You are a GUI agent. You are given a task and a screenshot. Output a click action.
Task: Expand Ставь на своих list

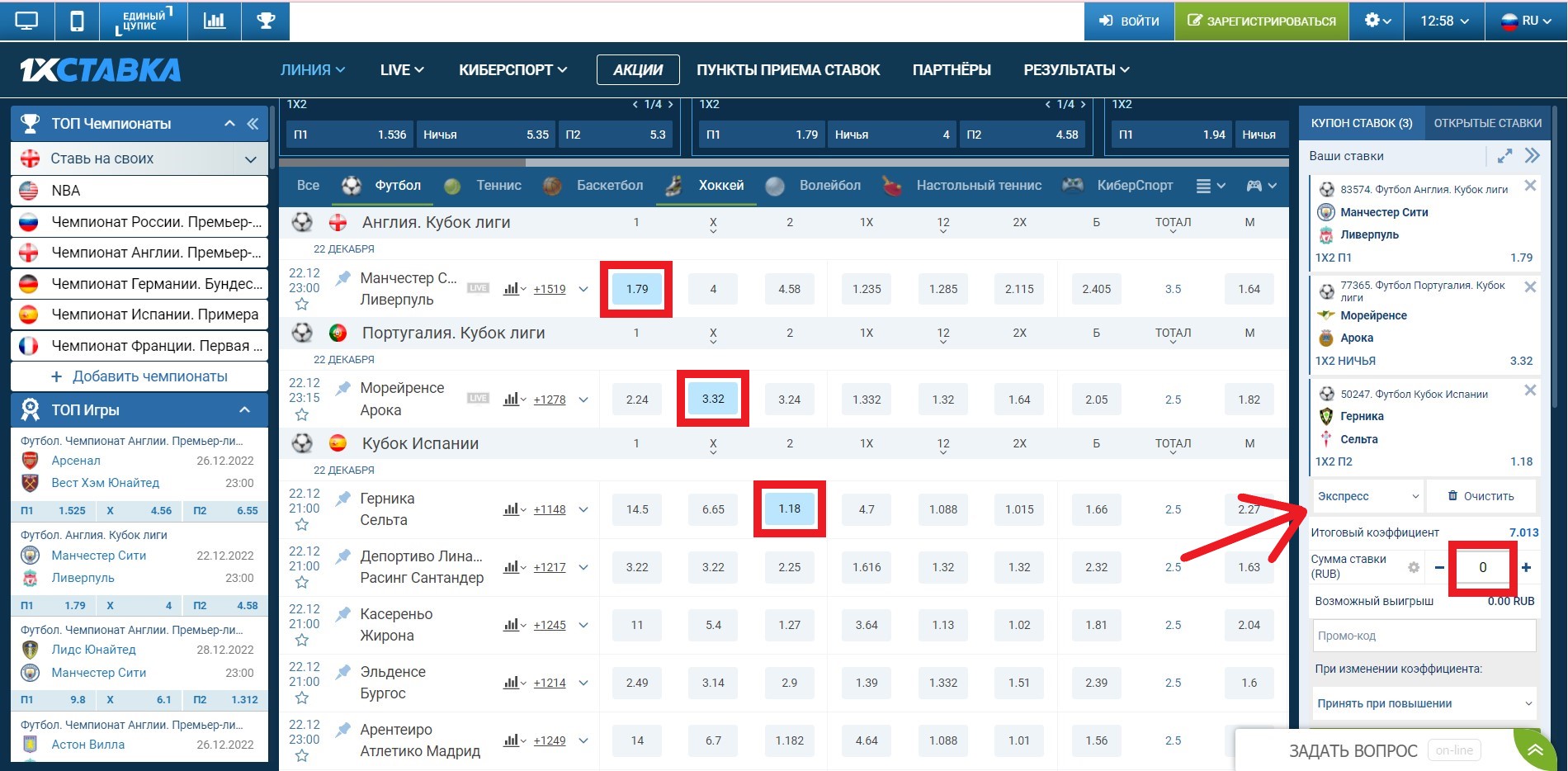tap(251, 158)
